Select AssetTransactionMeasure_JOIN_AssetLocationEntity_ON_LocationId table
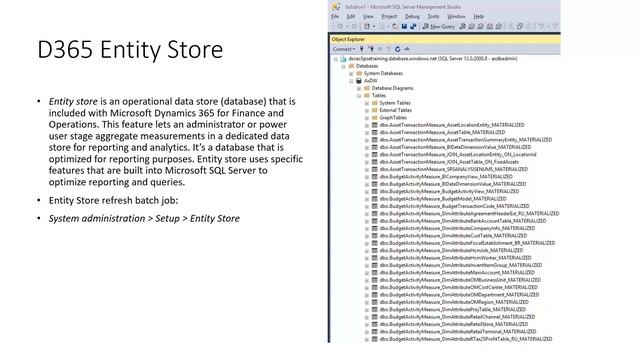The height and width of the screenshot is (360, 640). (458, 155)
